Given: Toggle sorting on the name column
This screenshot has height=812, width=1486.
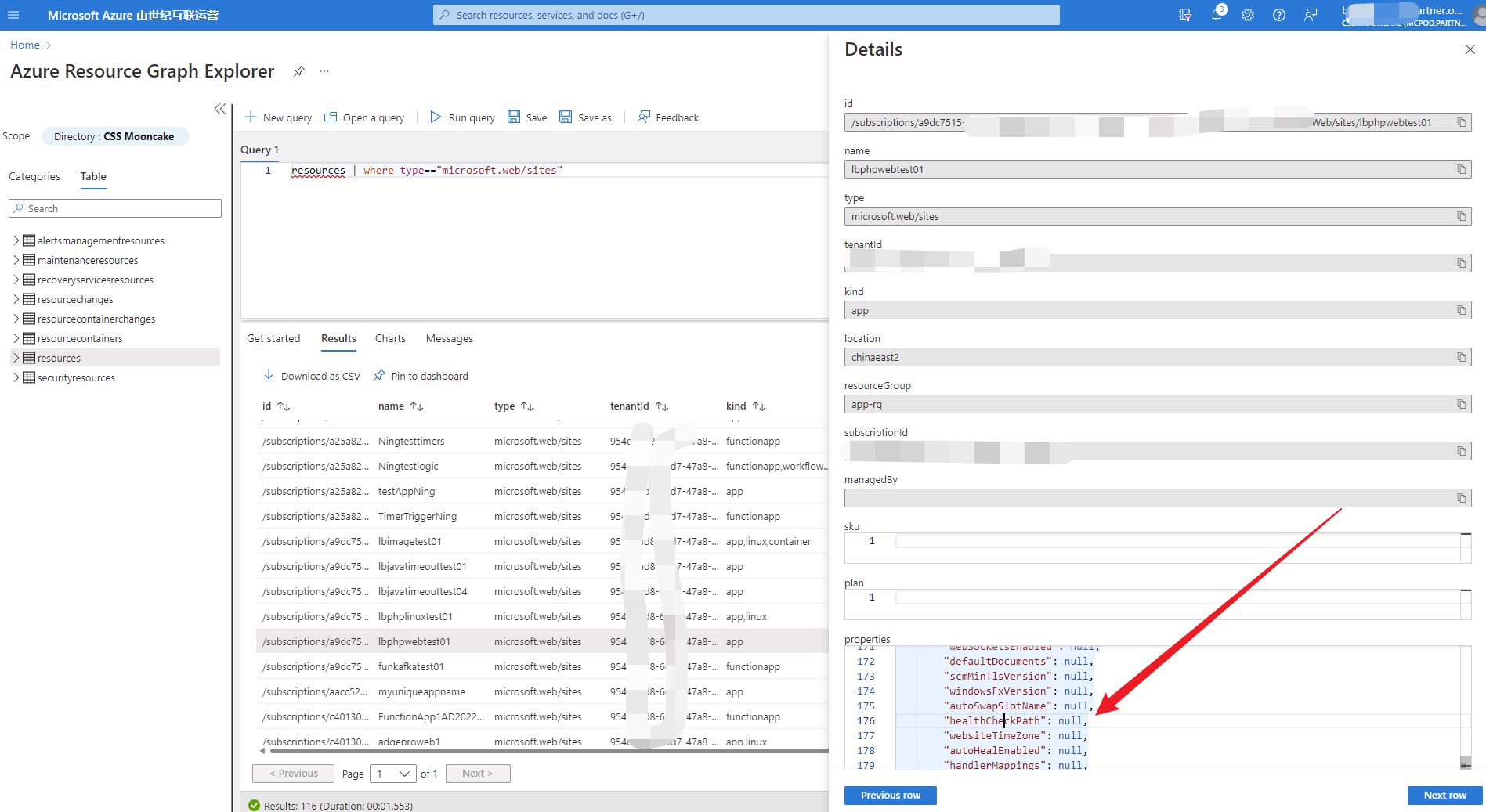Looking at the screenshot, I should pyautogui.click(x=418, y=406).
